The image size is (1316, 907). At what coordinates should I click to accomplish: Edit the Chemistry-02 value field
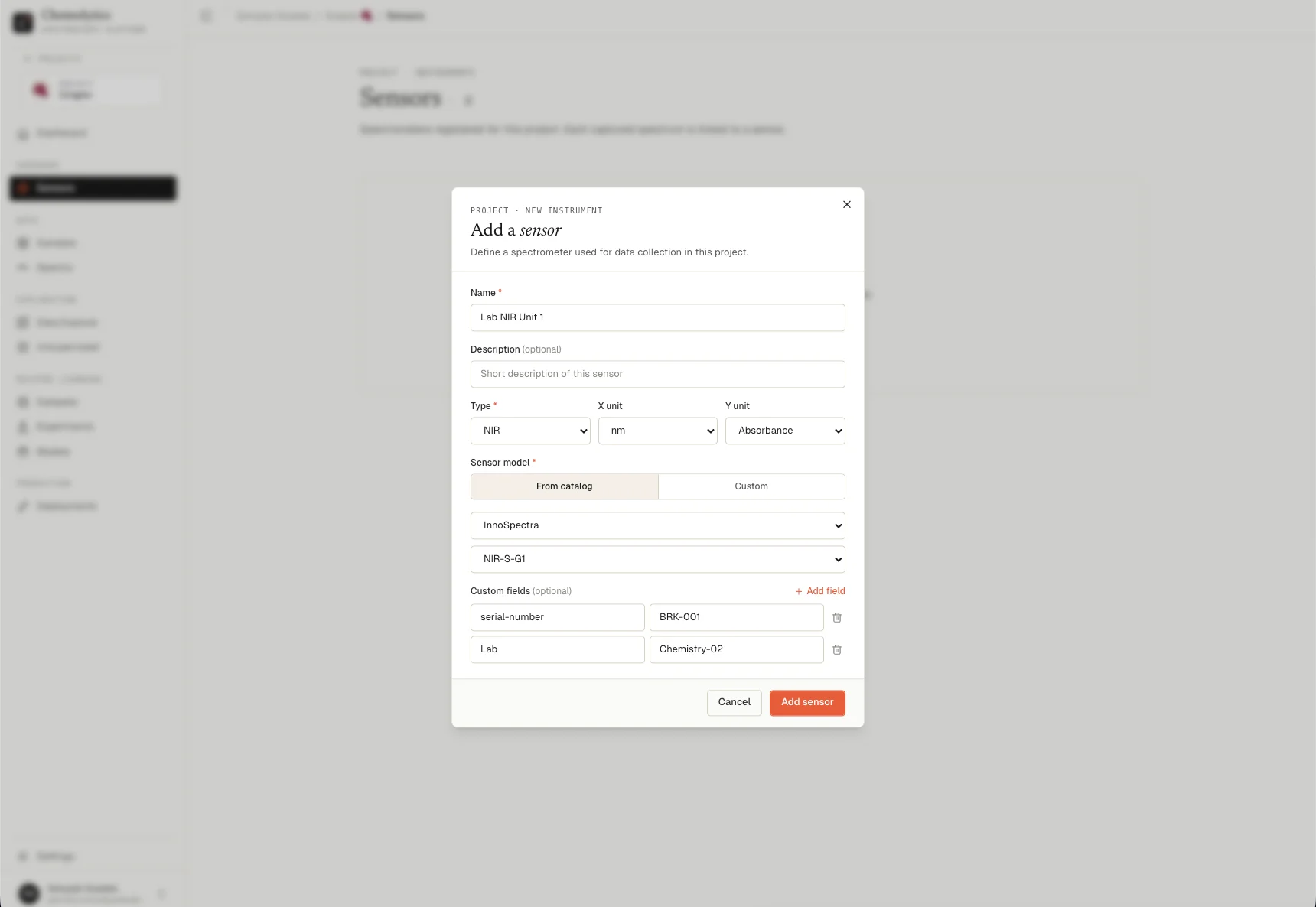pyautogui.click(x=737, y=649)
